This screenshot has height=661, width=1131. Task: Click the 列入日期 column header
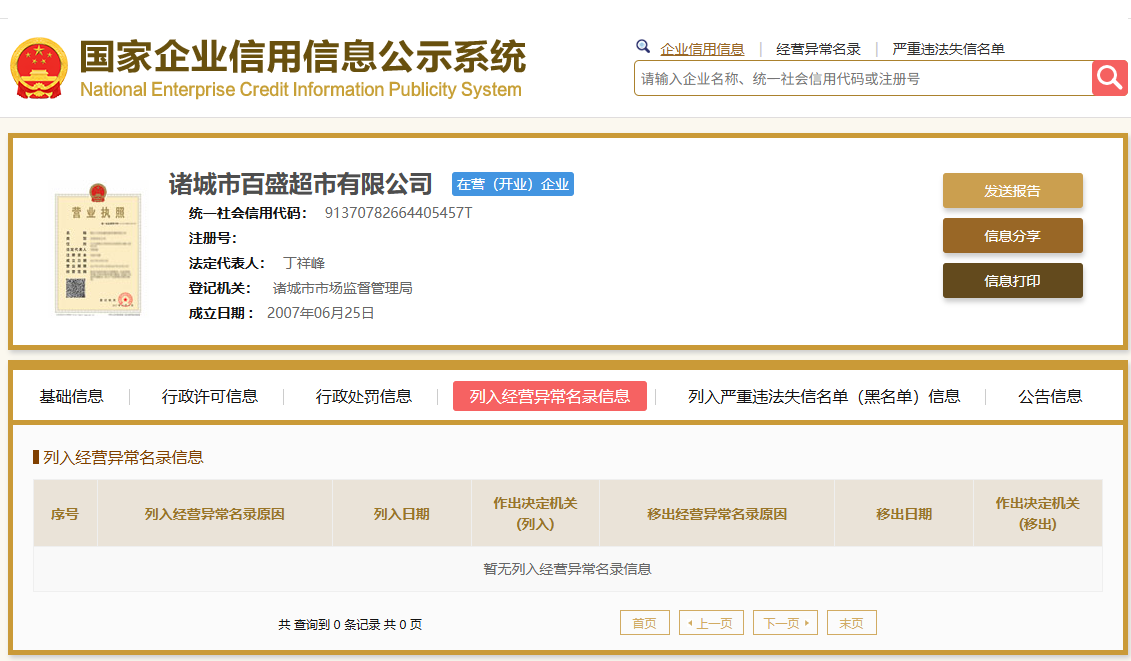click(x=402, y=514)
